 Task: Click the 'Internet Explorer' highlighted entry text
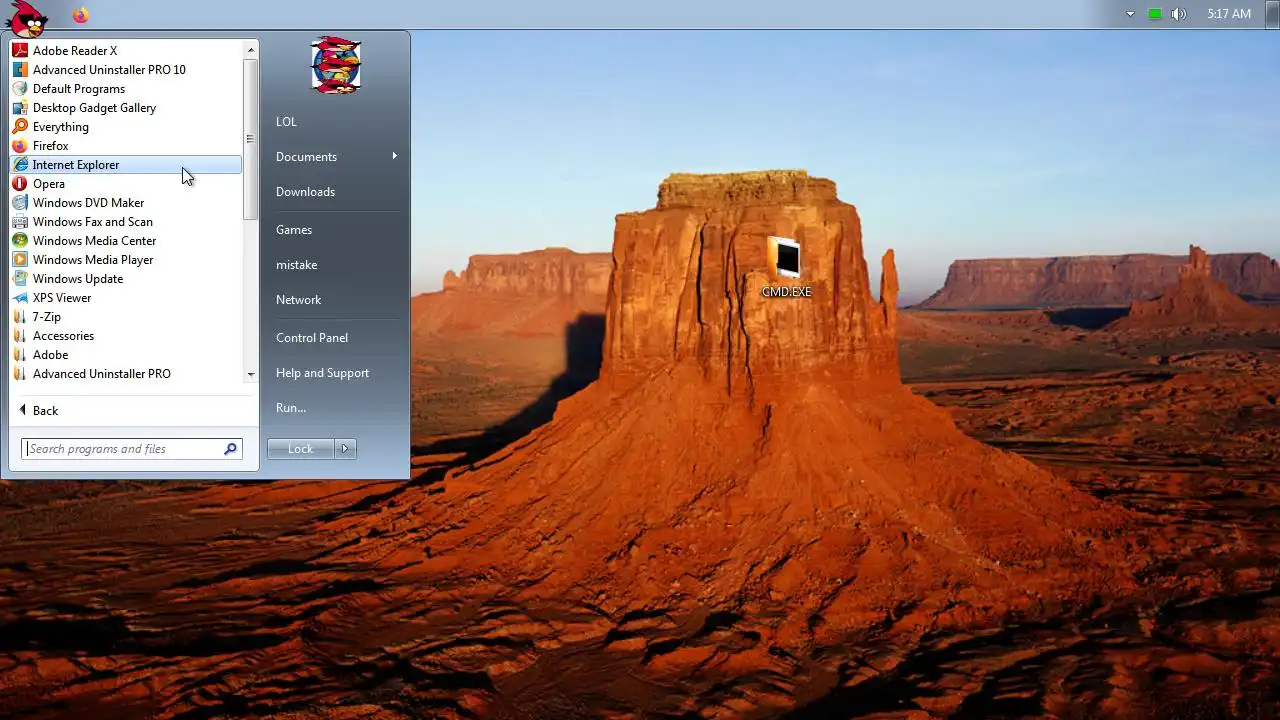pos(76,164)
